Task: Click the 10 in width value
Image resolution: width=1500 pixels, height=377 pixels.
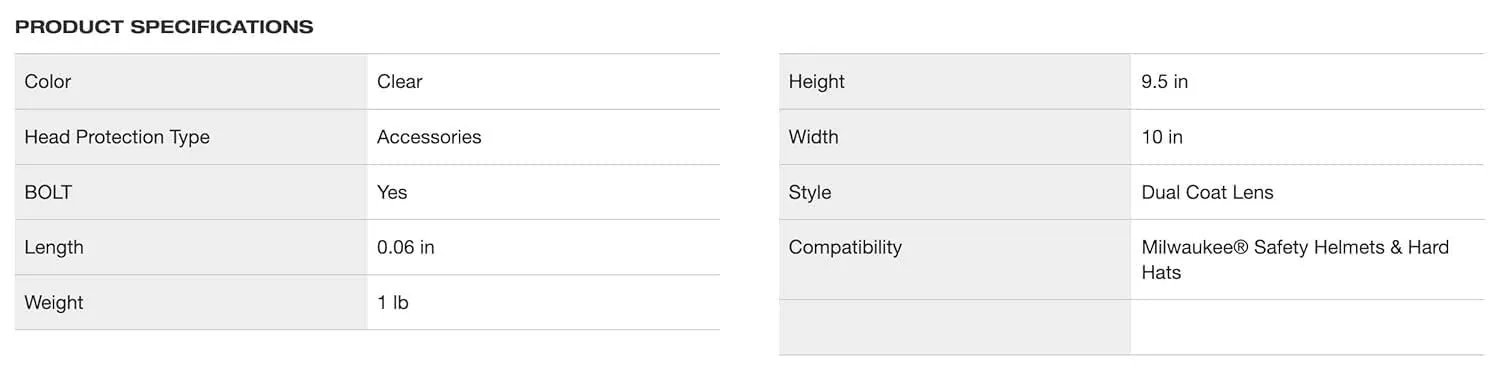Action: pyautogui.click(x=1162, y=137)
